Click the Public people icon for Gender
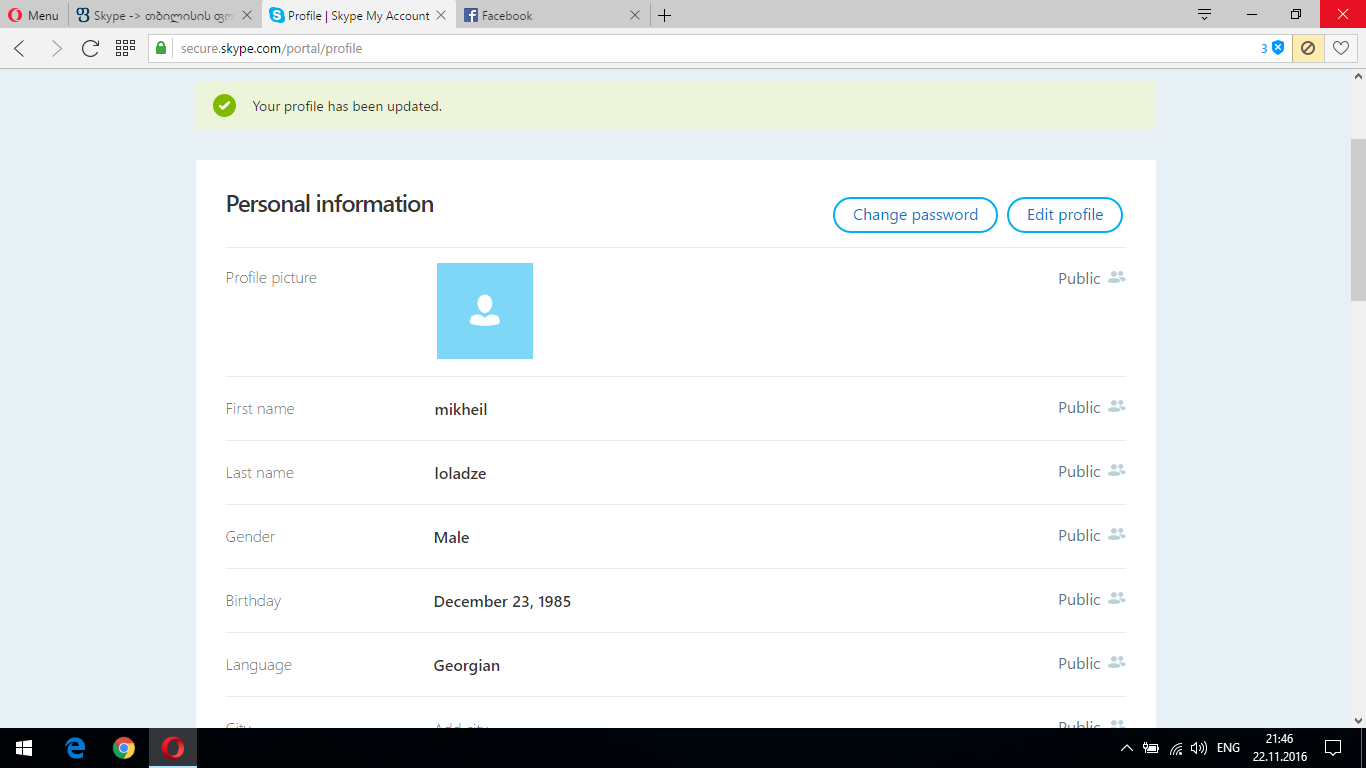The height and width of the screenshot is (768, 1366). (x=1117, y=535)
